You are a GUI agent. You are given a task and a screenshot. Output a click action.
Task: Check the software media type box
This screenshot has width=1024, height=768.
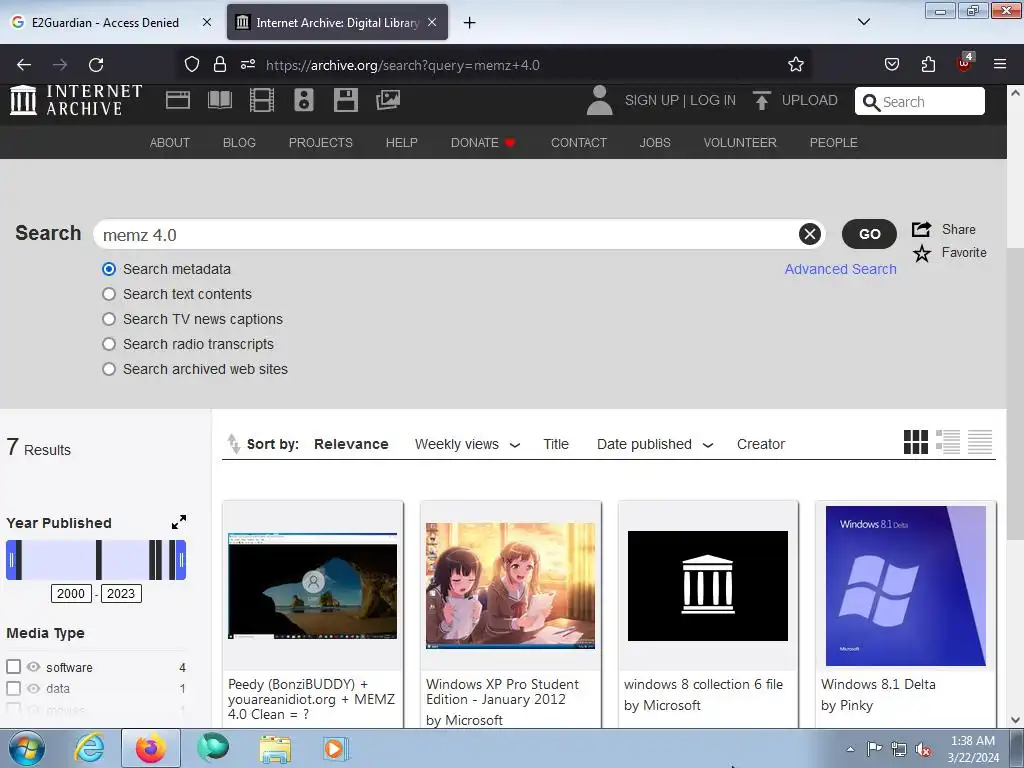[13, 667]
